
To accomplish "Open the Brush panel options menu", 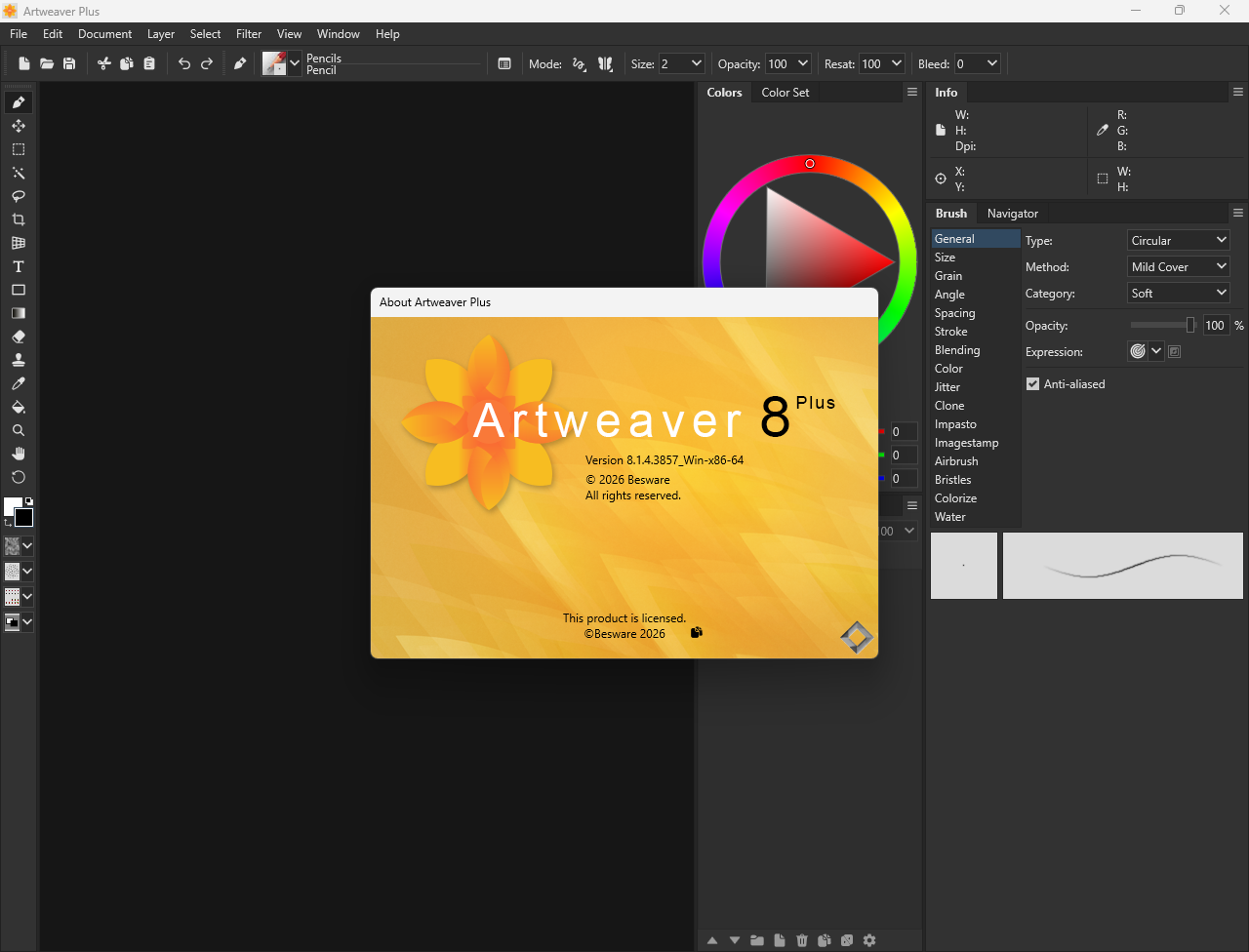I will [1238, 213].
